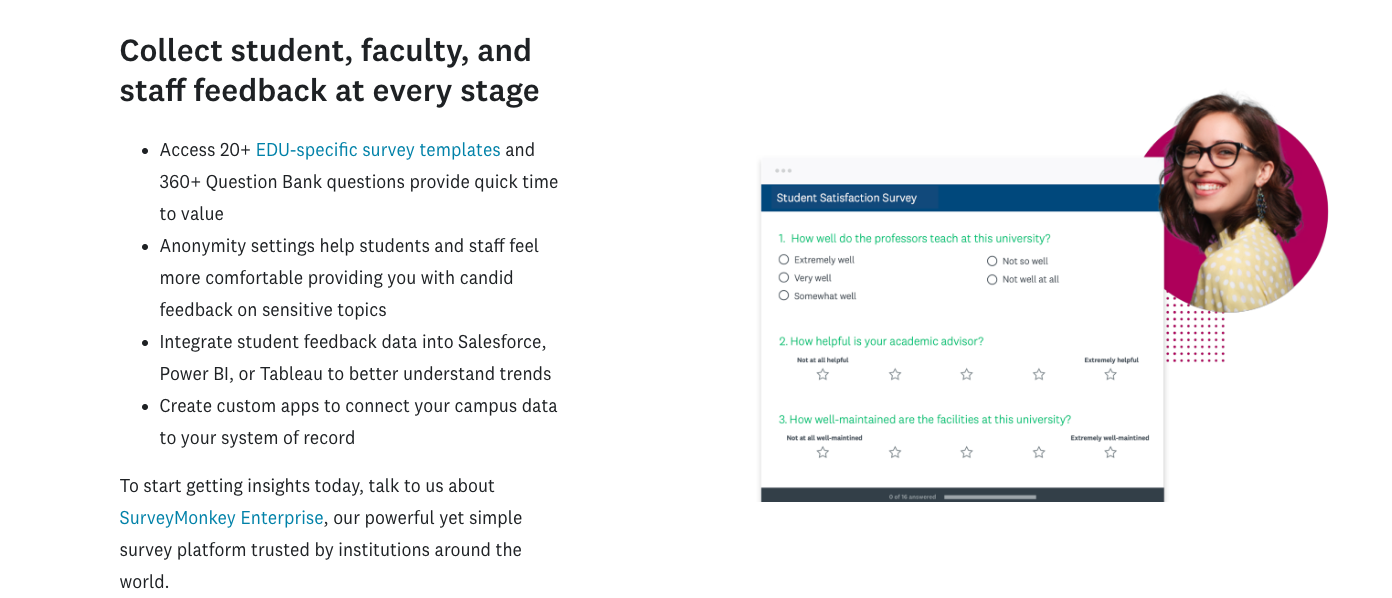This screenshot has height=598, width=1392.
Task: Click the first star for academic advisor helpfulness
Action: (x=823, y=375)
